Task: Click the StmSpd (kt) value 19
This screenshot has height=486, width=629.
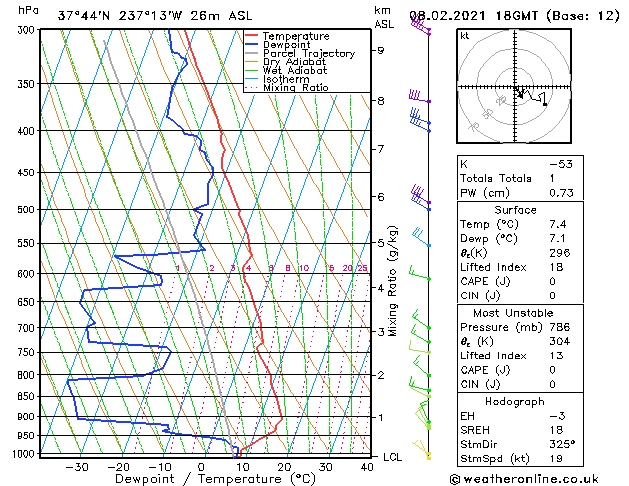Action: point(556,459)
